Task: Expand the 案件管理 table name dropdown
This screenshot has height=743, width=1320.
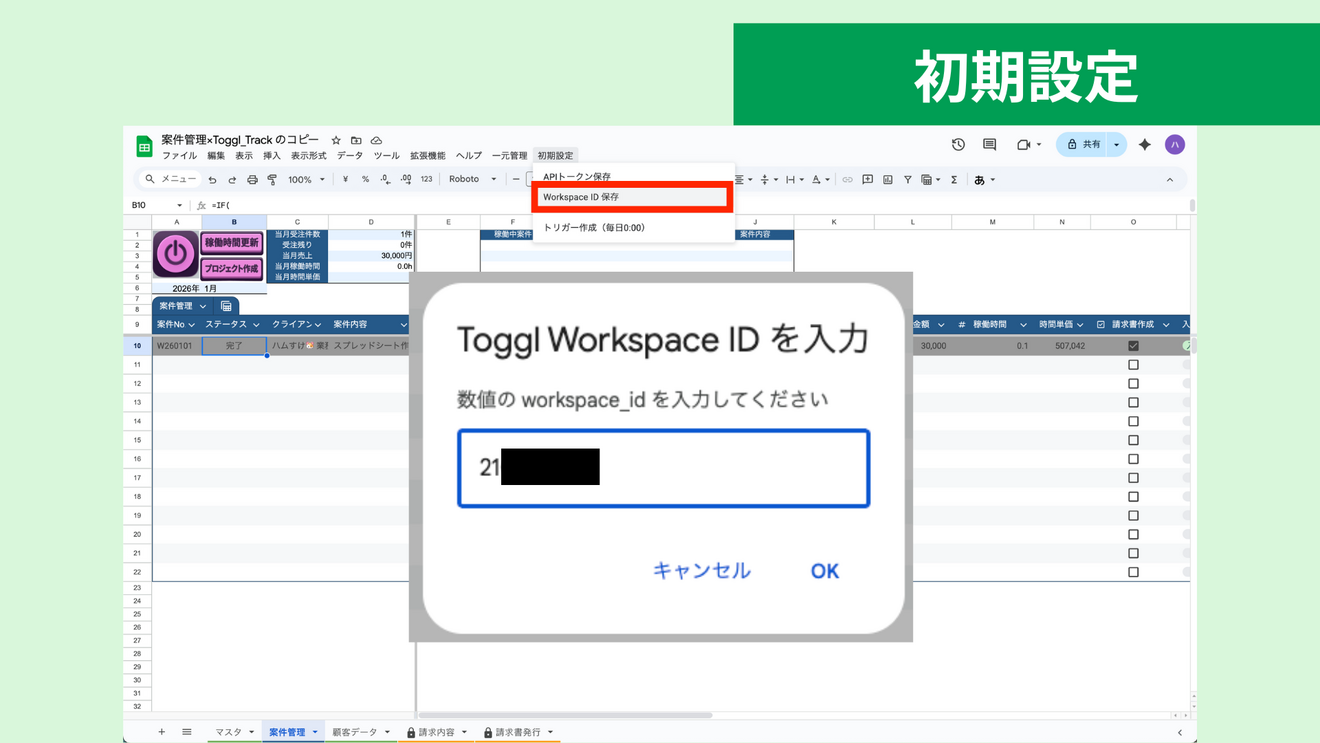Action: 203,306
